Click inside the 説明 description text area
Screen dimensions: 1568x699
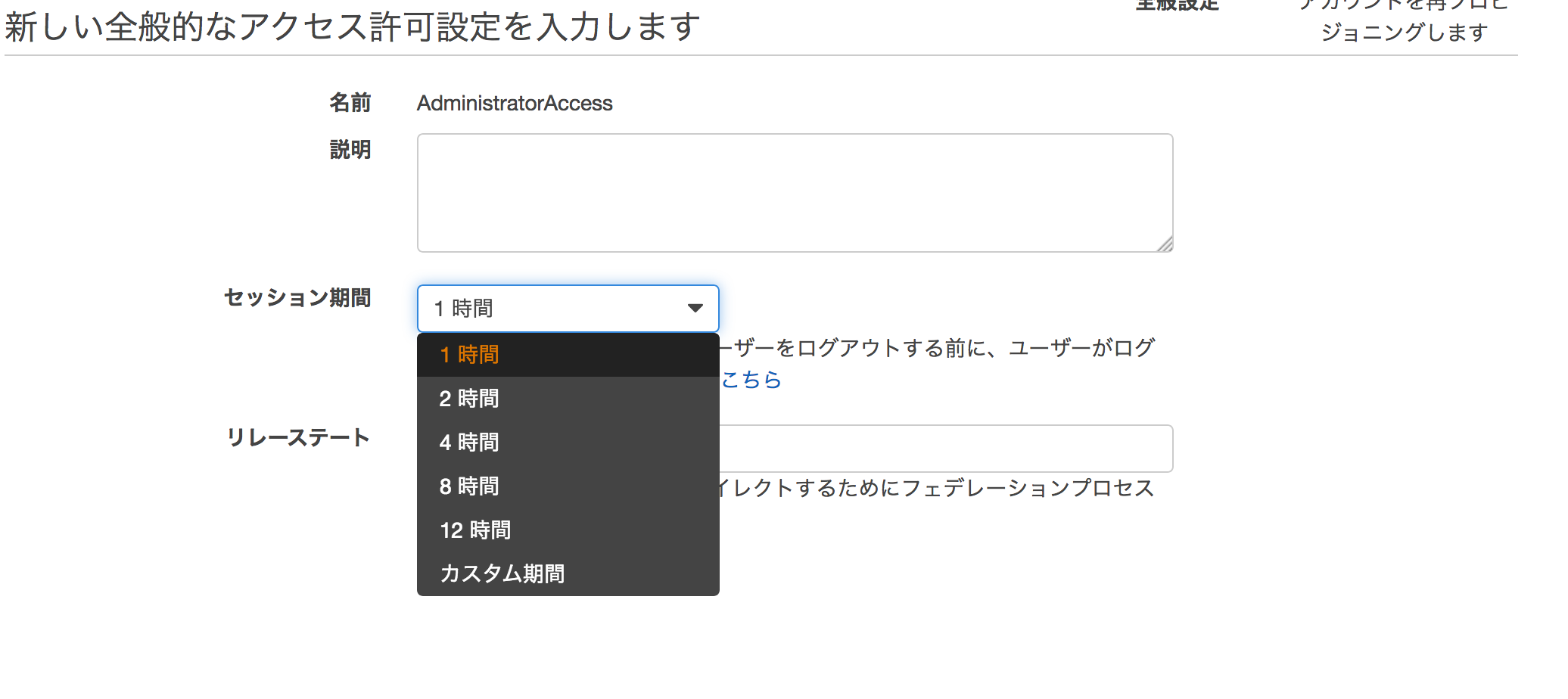pyautogui.click(x=795, y=193)
